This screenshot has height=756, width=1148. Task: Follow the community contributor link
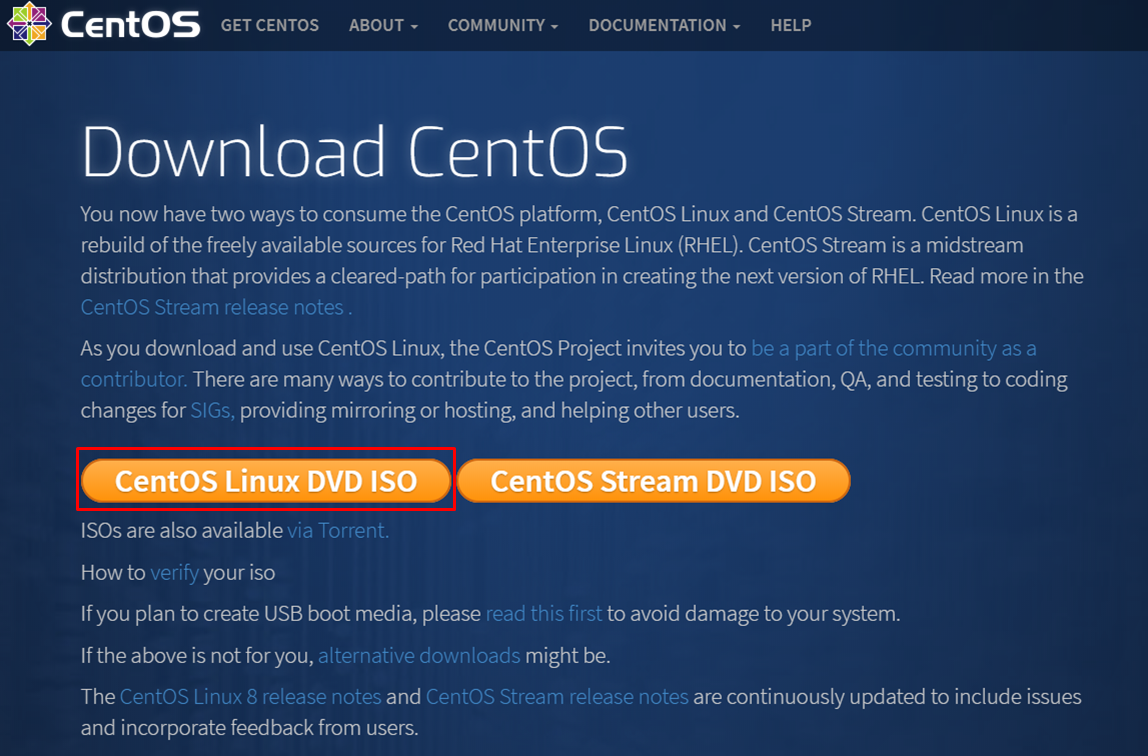point(893,348)
